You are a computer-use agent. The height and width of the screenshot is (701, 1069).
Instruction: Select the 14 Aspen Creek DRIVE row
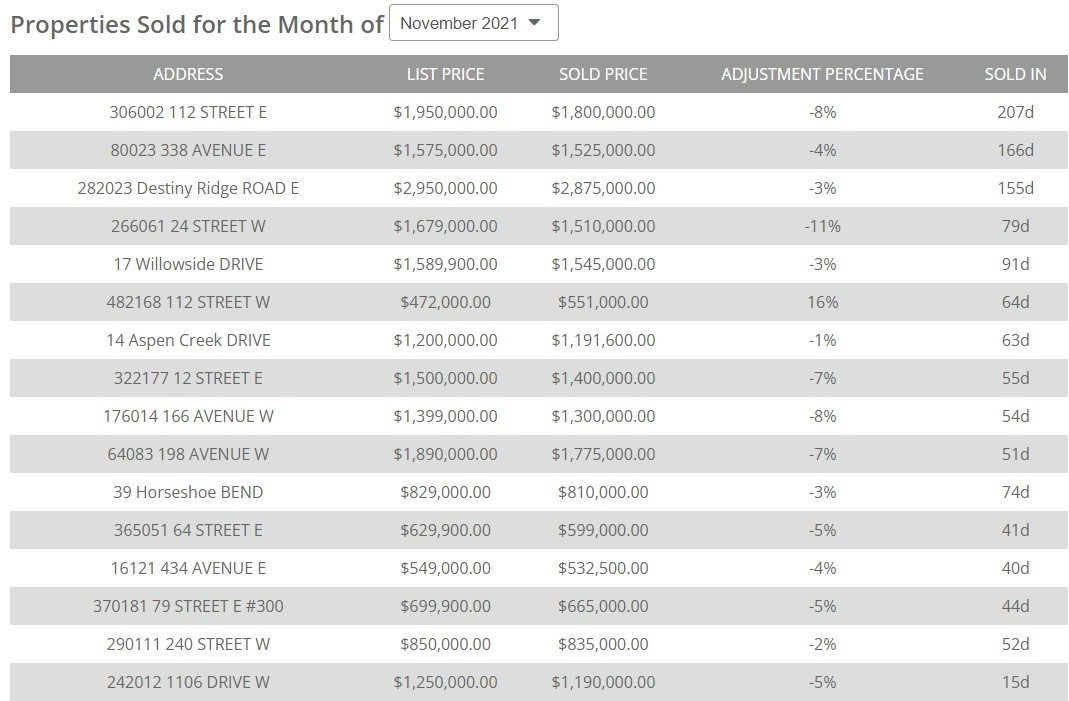[x=188, y=340]
